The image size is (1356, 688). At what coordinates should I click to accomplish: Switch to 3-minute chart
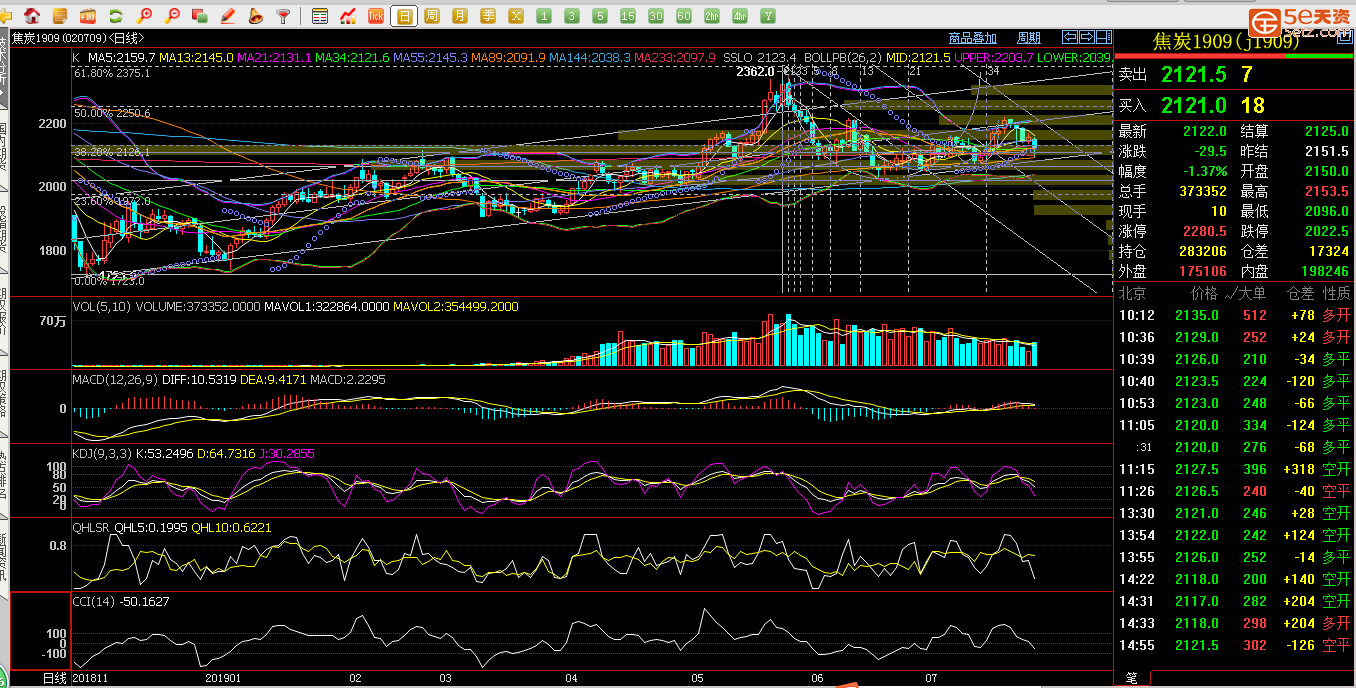click(572, 16)
